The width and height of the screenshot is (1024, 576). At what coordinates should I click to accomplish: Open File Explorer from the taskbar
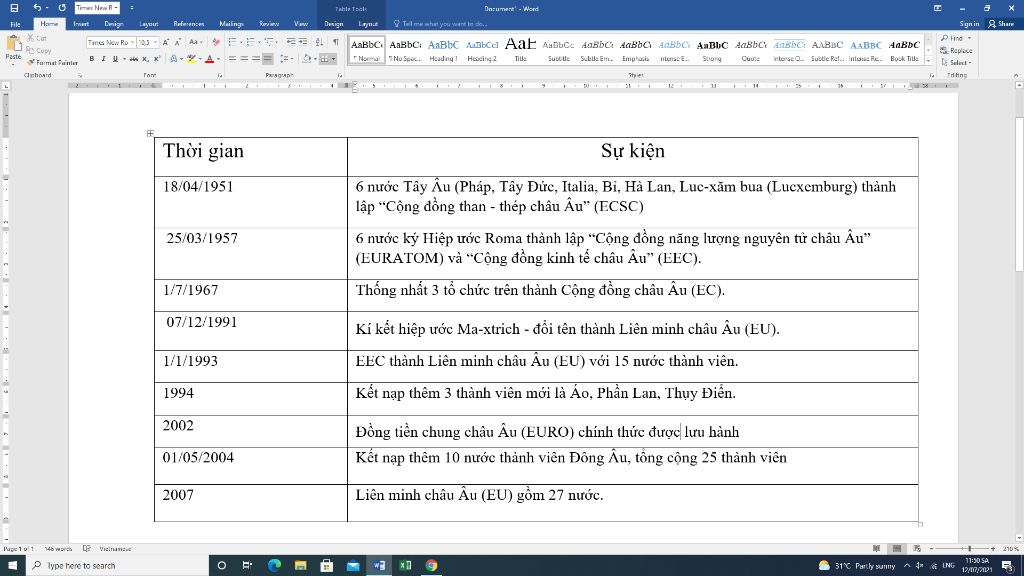300,566
